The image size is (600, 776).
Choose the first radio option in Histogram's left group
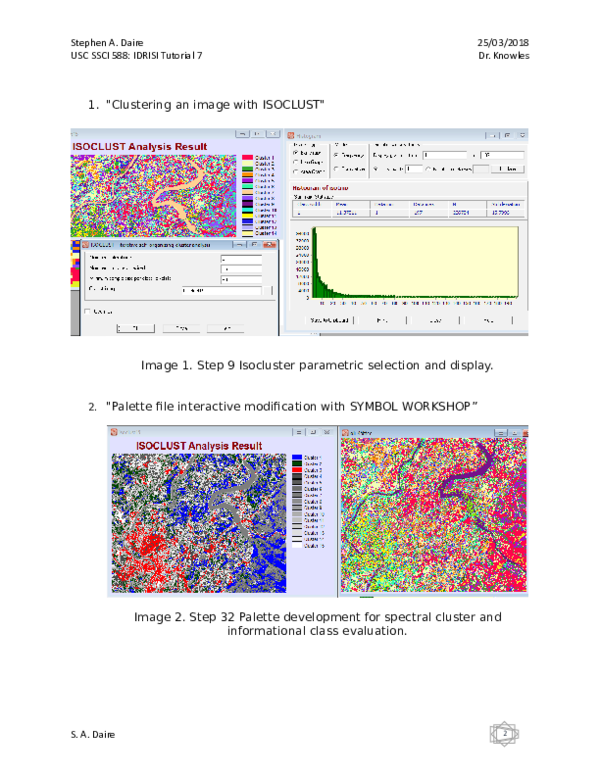click(x=296, y=153)
